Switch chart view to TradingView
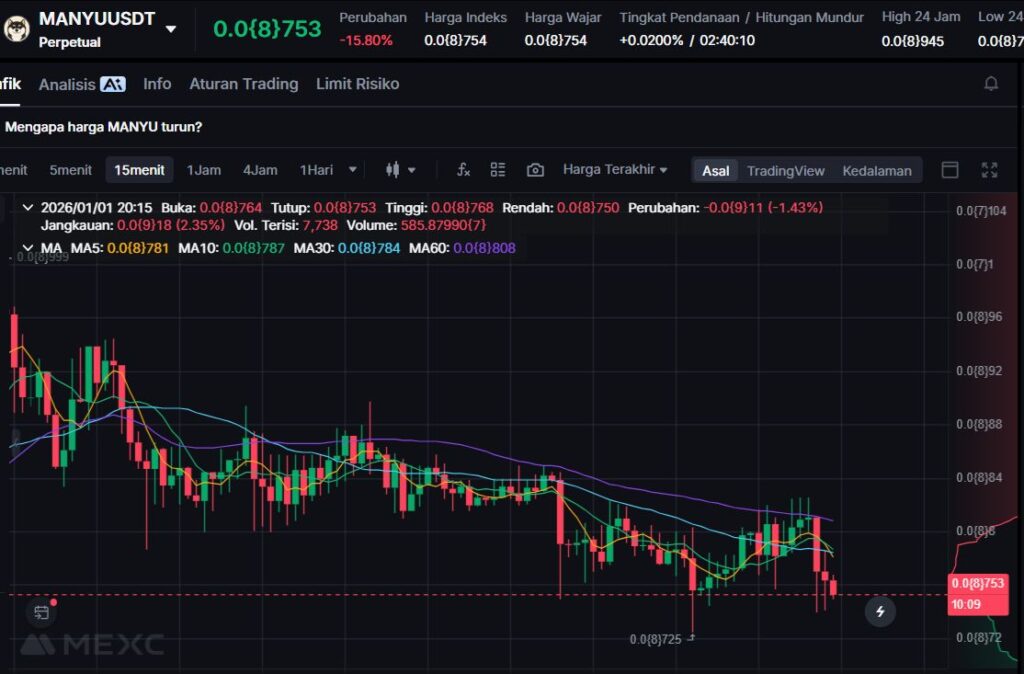The height and width of the screenshot is (674, 1024). point(785,170)
